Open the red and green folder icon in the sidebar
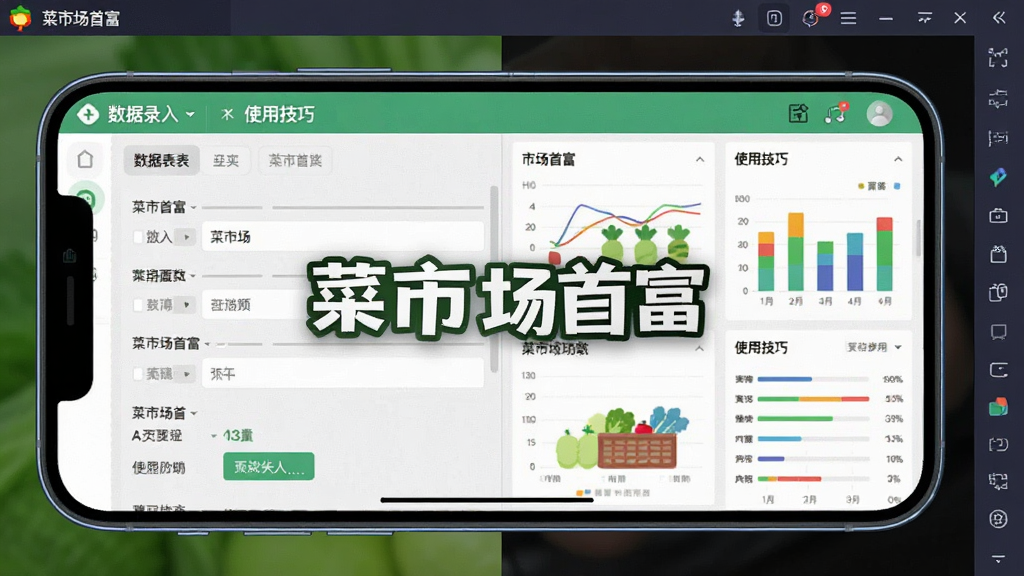 tap(998, 407)
